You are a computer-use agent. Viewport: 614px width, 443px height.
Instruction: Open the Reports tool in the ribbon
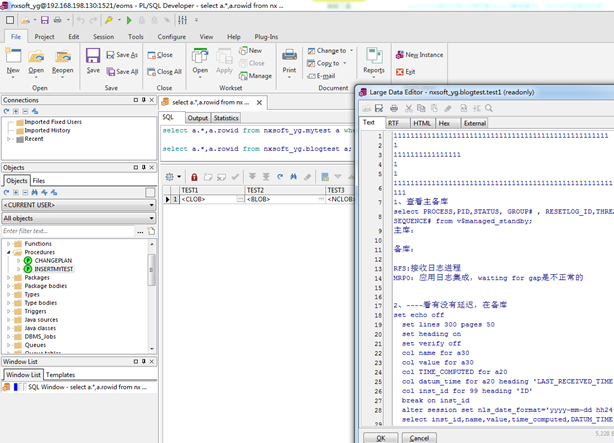tap(373, 57)
